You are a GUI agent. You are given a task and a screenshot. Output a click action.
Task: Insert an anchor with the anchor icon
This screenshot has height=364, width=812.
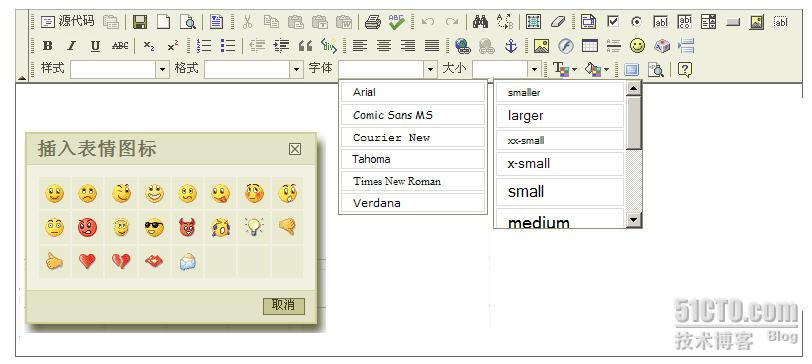tap(511, 46)
